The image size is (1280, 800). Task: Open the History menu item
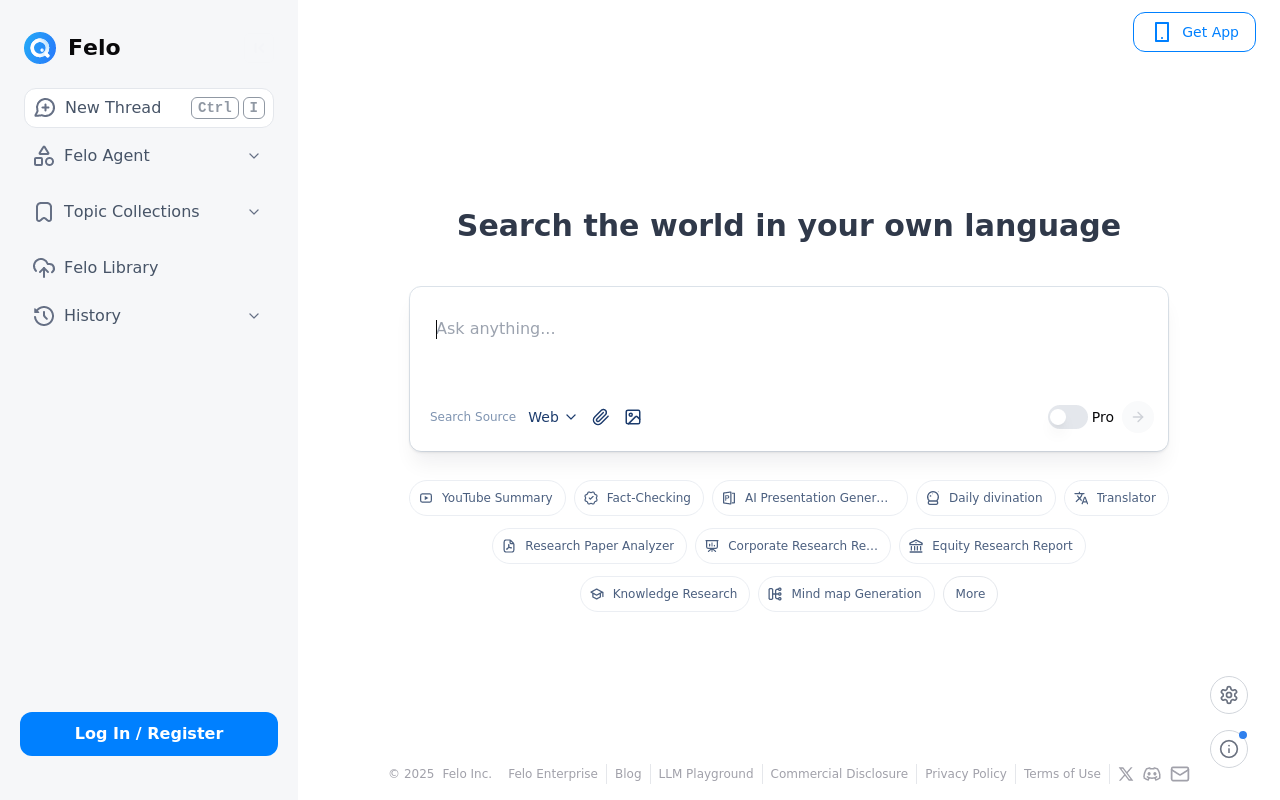(x=149, y=316)
